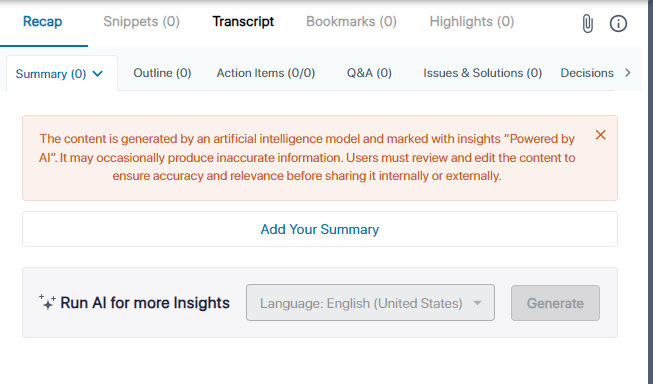This screenshot has height=384, width=653.
Task: Open Issues & Solutions sub-tab
Action: [483, 73]
